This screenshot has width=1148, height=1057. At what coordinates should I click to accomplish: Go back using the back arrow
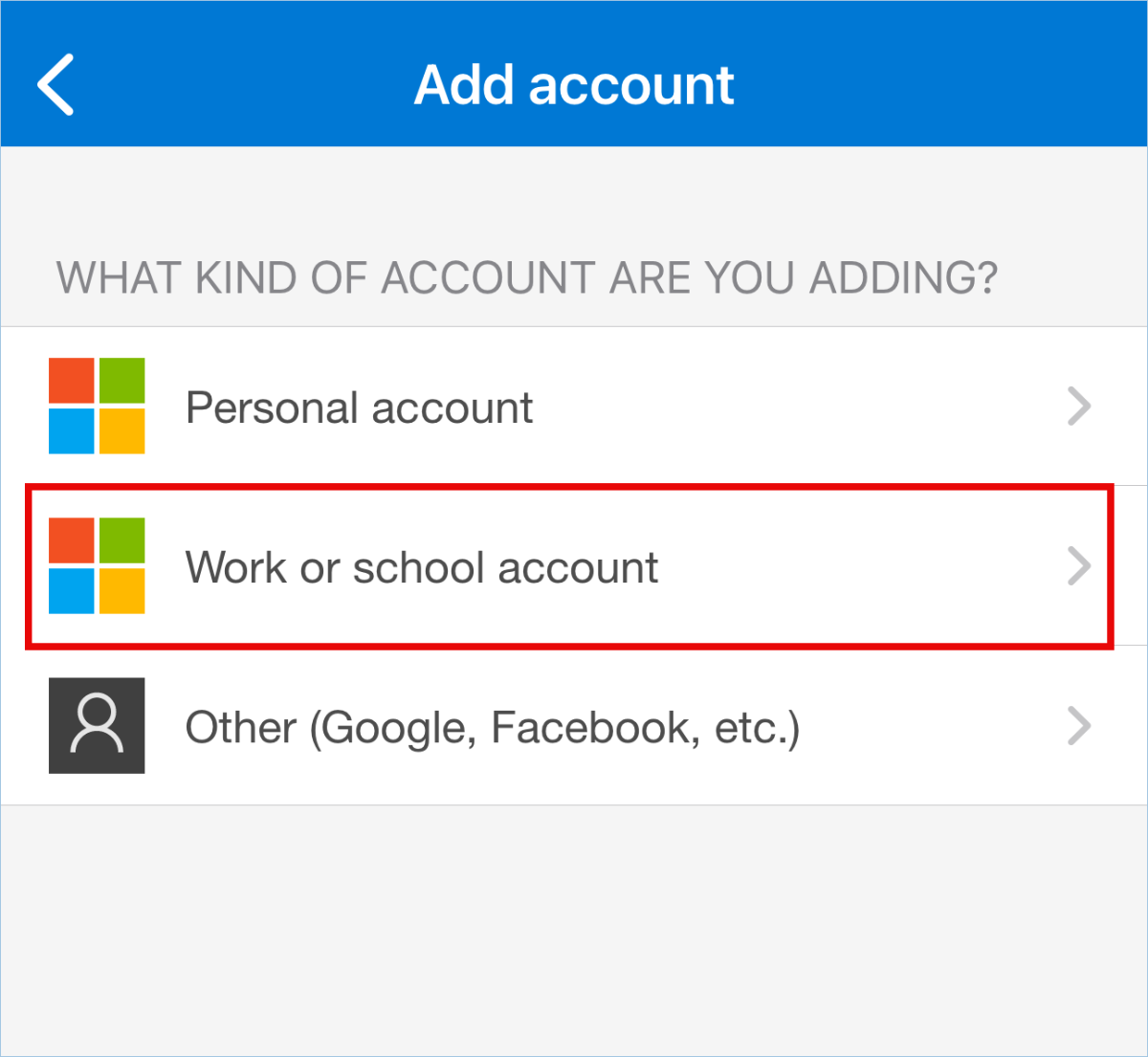pyautogui.click(x=56, y=85)
